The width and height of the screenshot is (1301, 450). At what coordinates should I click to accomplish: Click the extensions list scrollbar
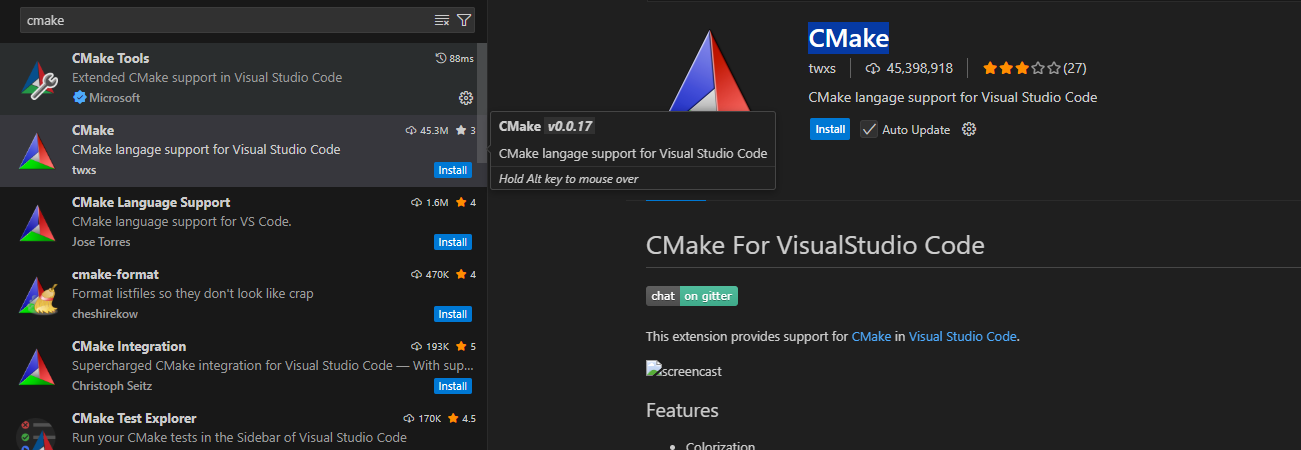[x=482, y=104]
